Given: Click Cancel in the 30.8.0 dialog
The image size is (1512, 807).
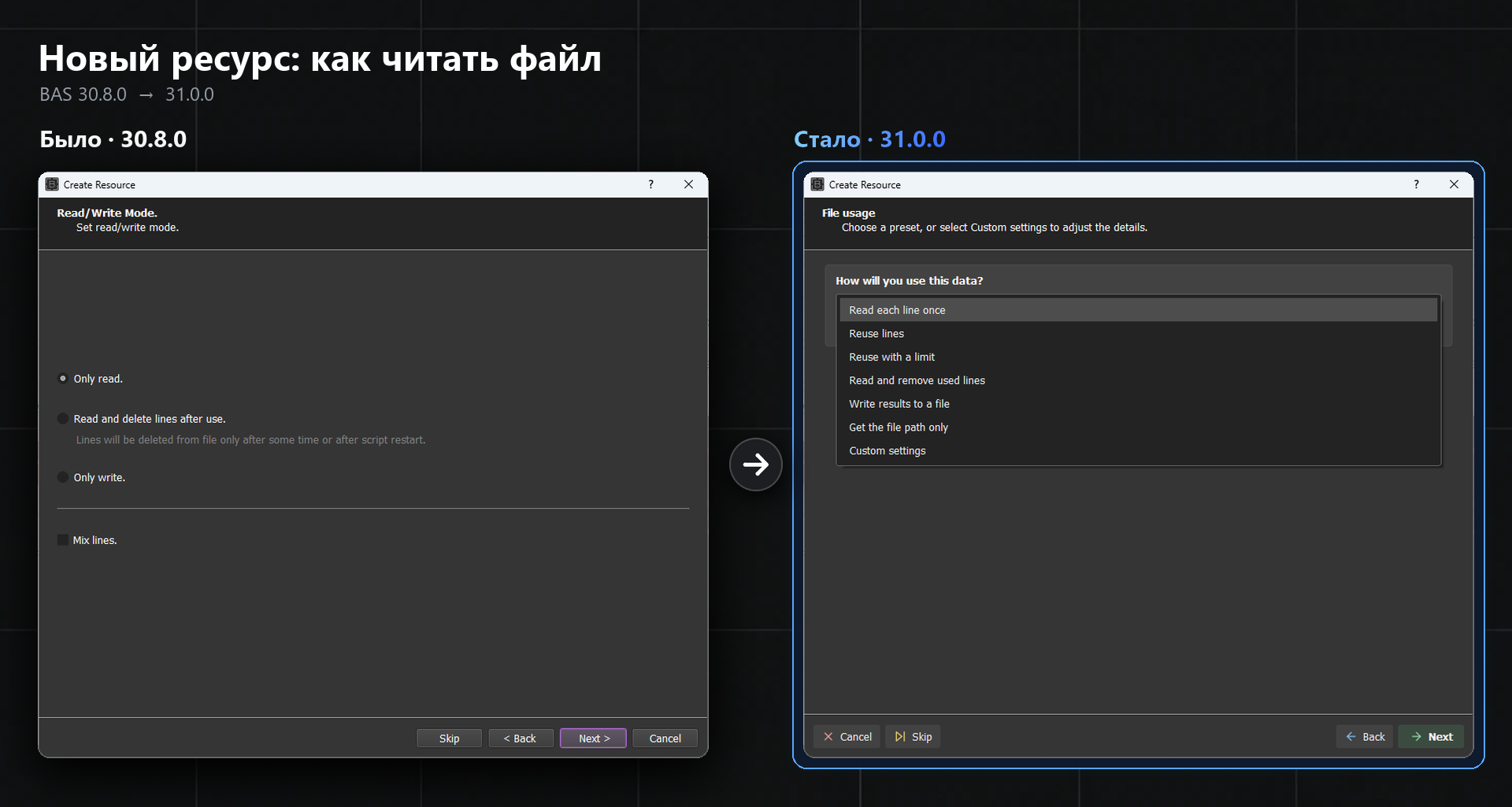Looking at the screenshot, I should (x=665, y=739).
